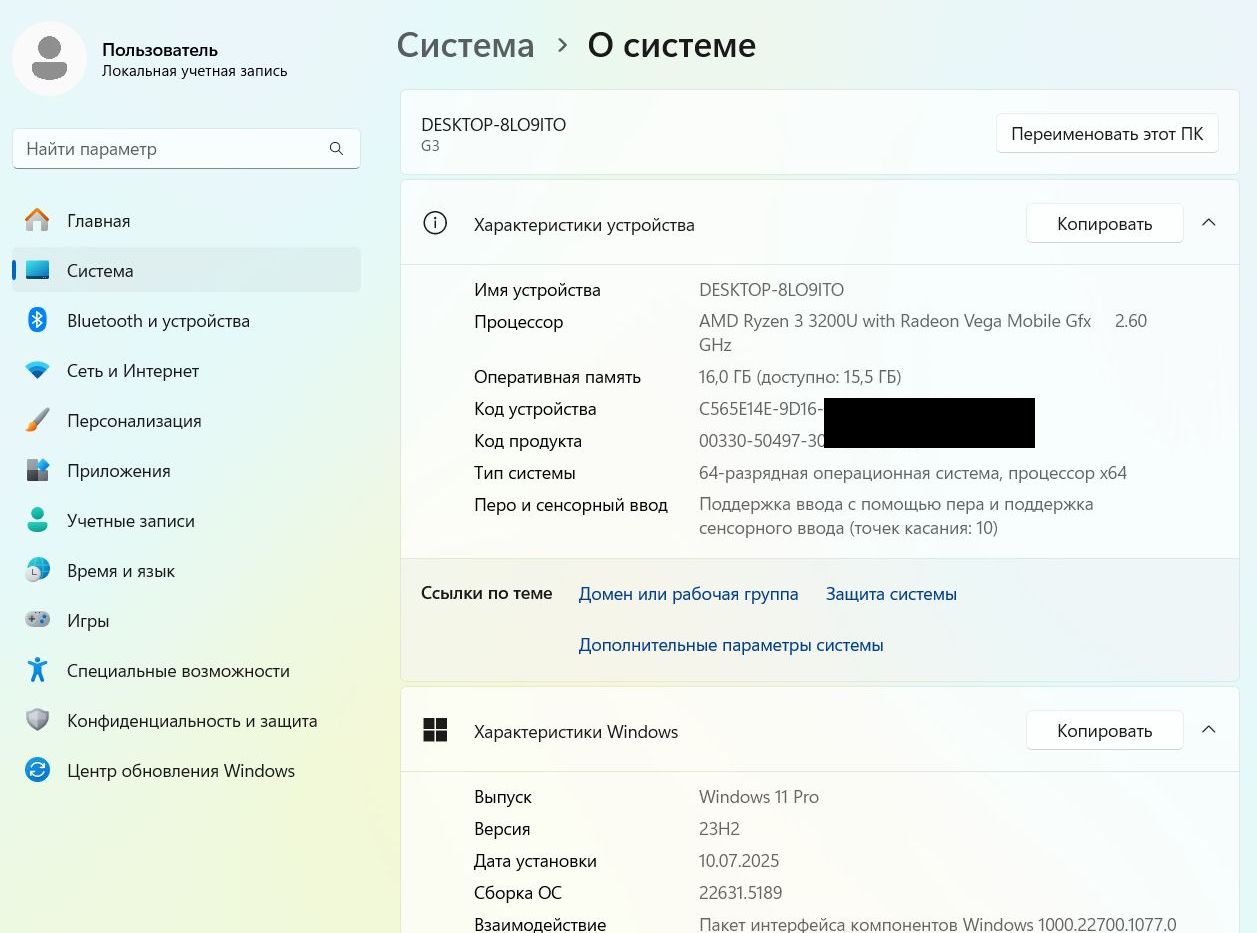Click the Система monitor icon
Viewport: 1257px width, 933px height.
pyautogui.click(x=37, y=270)
